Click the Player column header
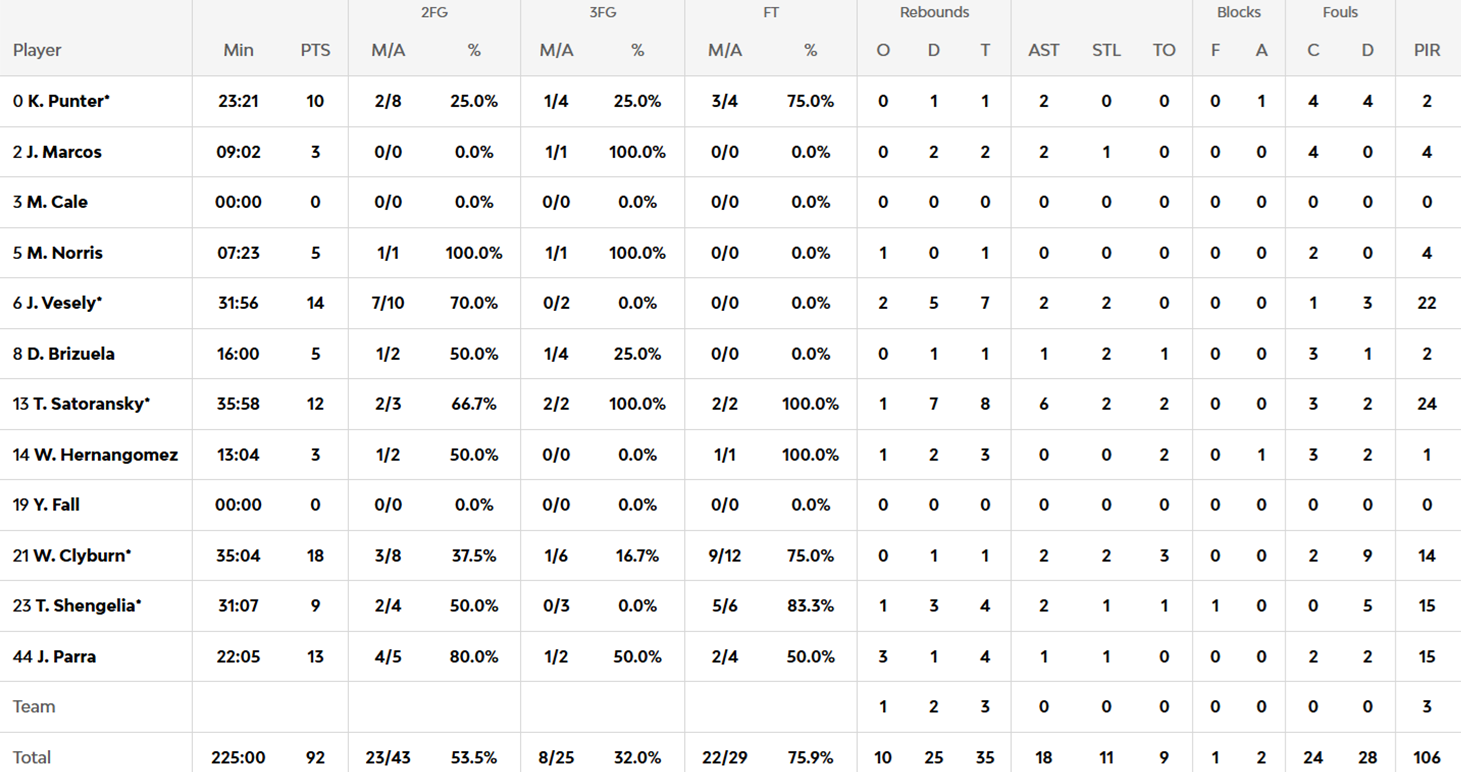Image resolution: width=1461 pixels, height=772 pixels. point(37,50)
